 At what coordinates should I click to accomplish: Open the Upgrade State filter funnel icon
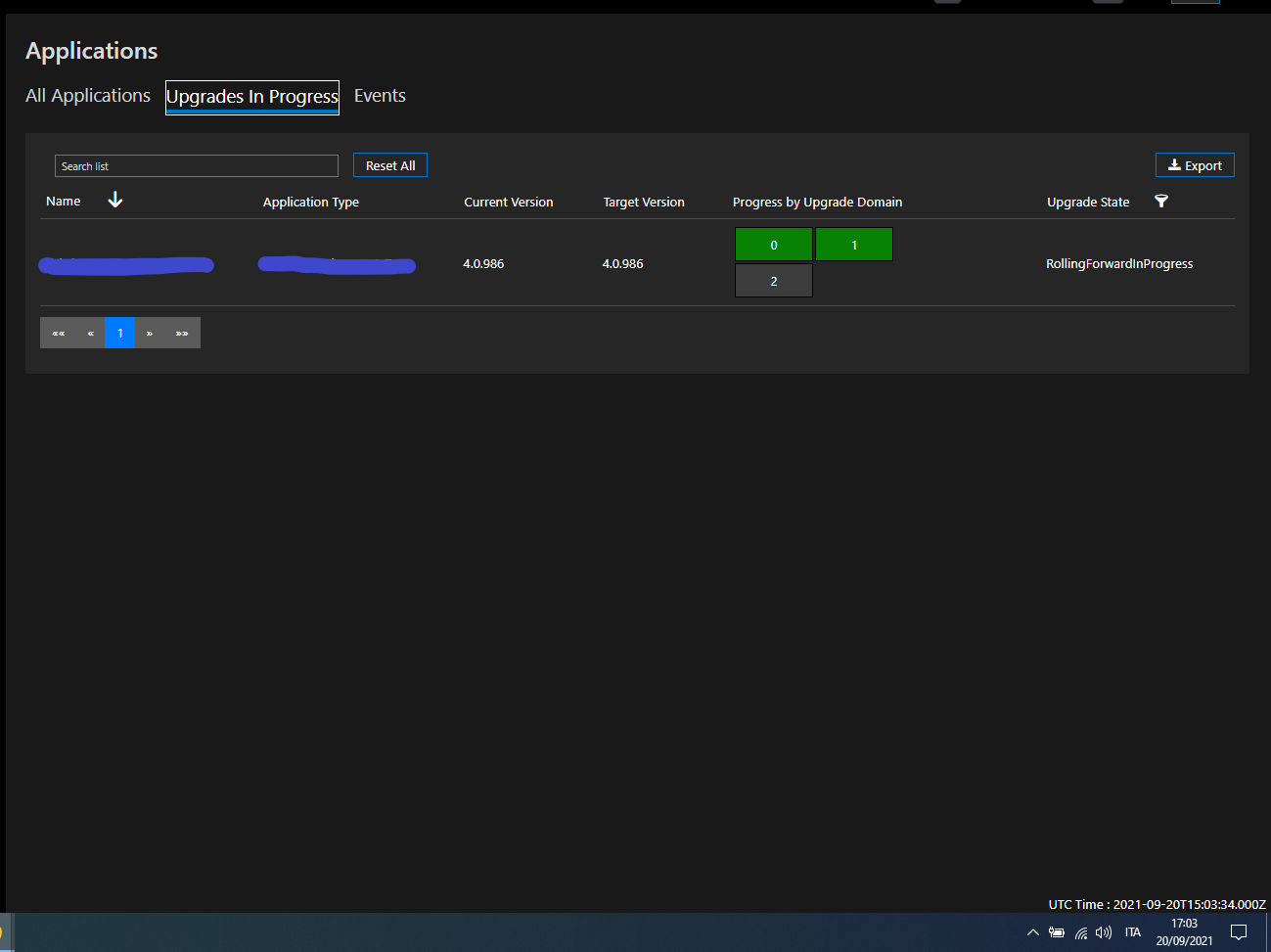point(1161,201)
